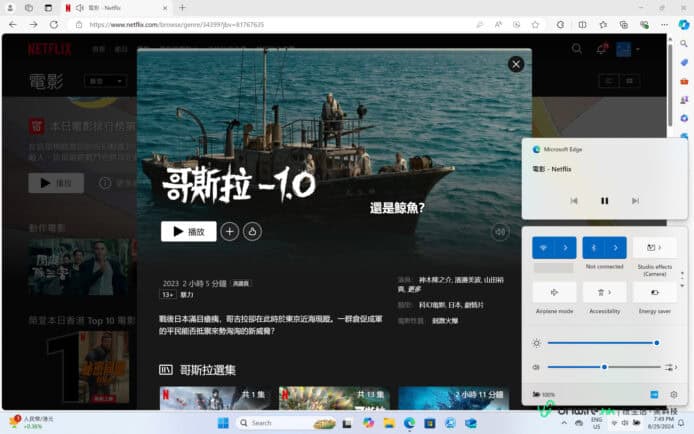Pause media in the Microsoft Edge media card
The width and height of the screenshot is (694, 434).
(604, 201)
